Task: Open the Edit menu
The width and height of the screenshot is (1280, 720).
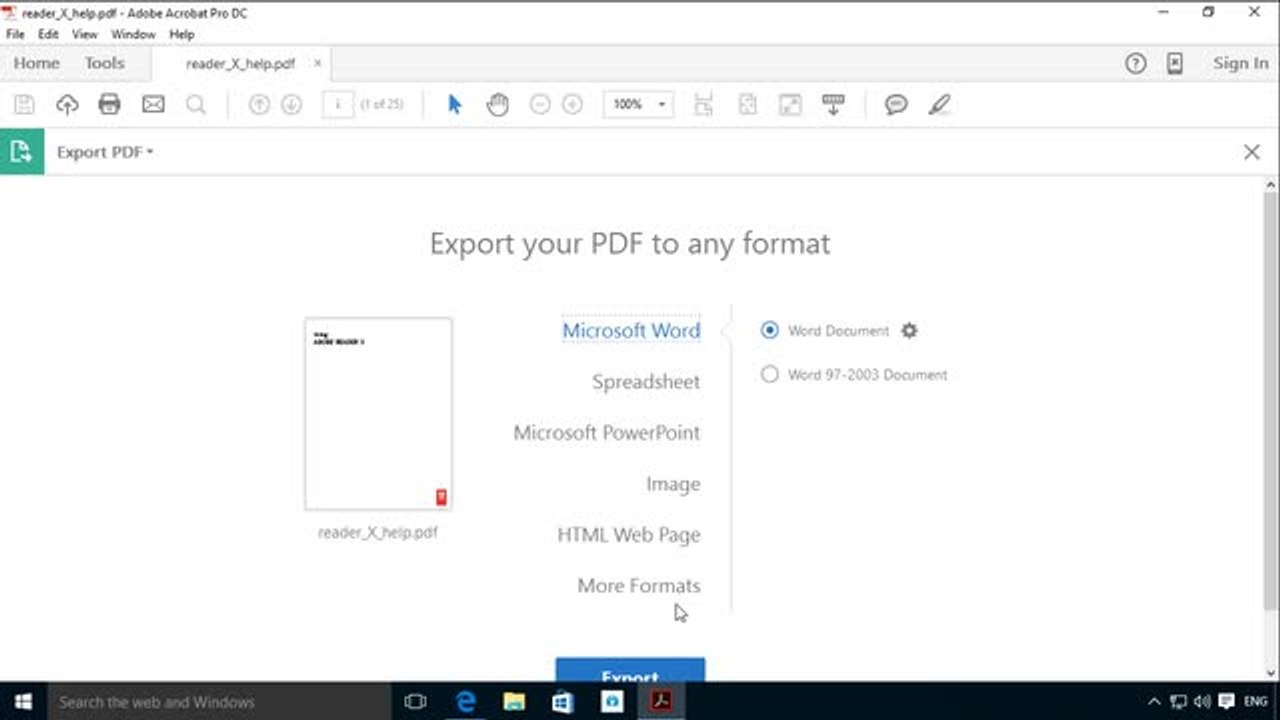Action: click(48, 34)
